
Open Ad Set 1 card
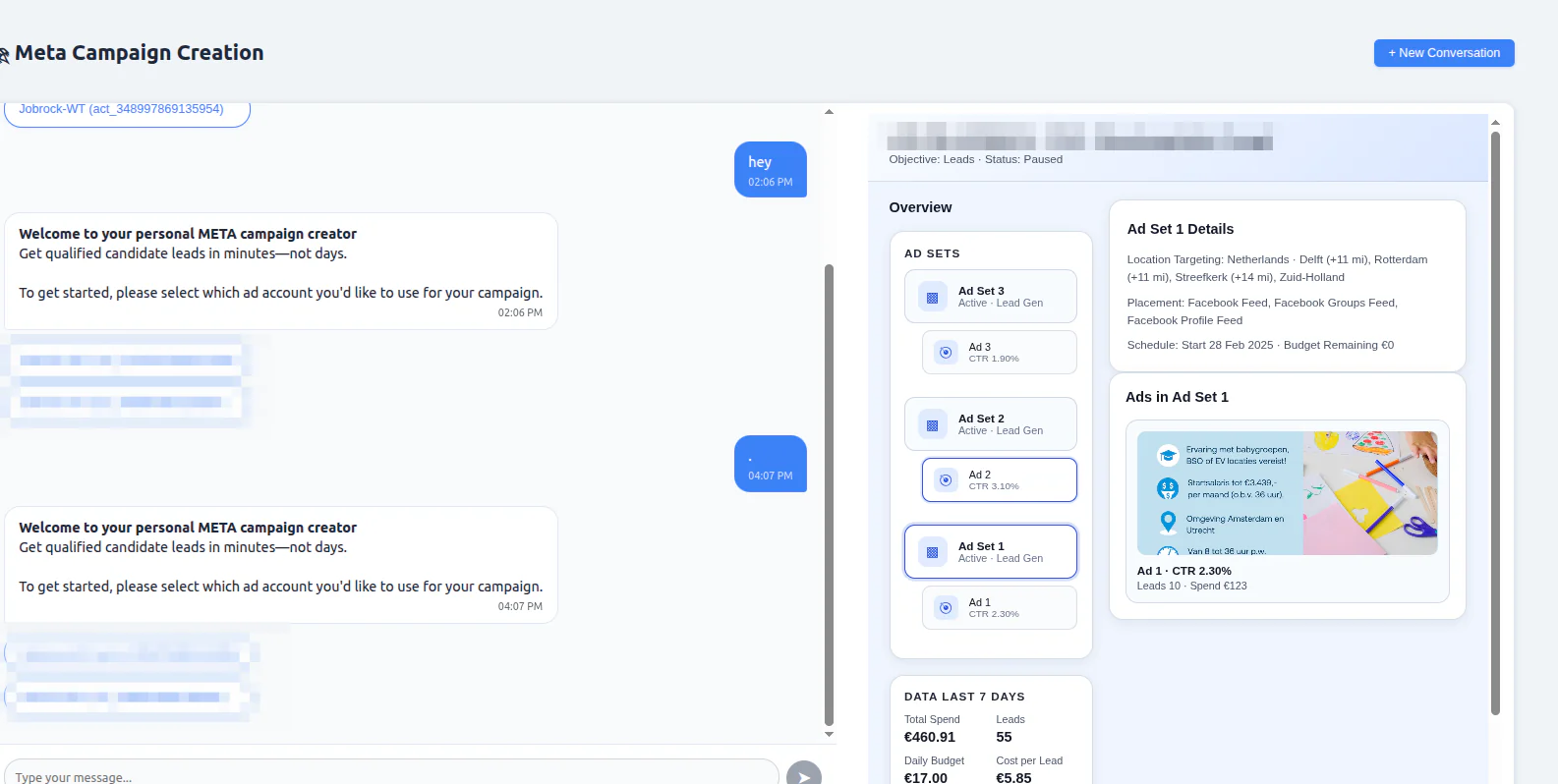click(x=990, y=552)
